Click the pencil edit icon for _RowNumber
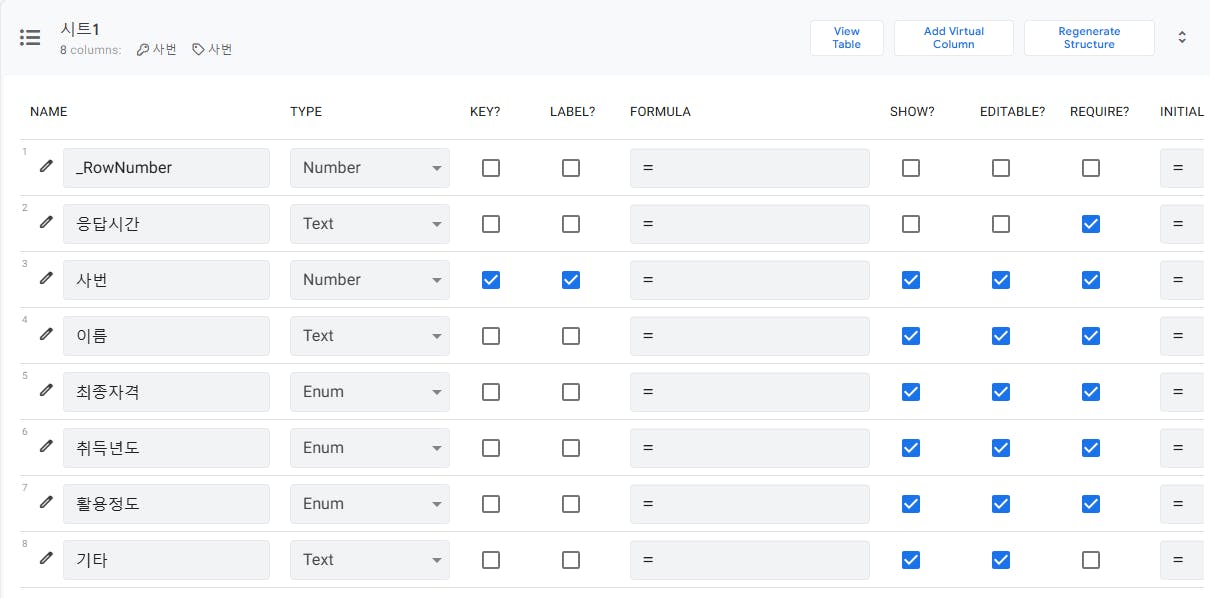The width and height of the screenshot is (1210, 598). point(46,166)
